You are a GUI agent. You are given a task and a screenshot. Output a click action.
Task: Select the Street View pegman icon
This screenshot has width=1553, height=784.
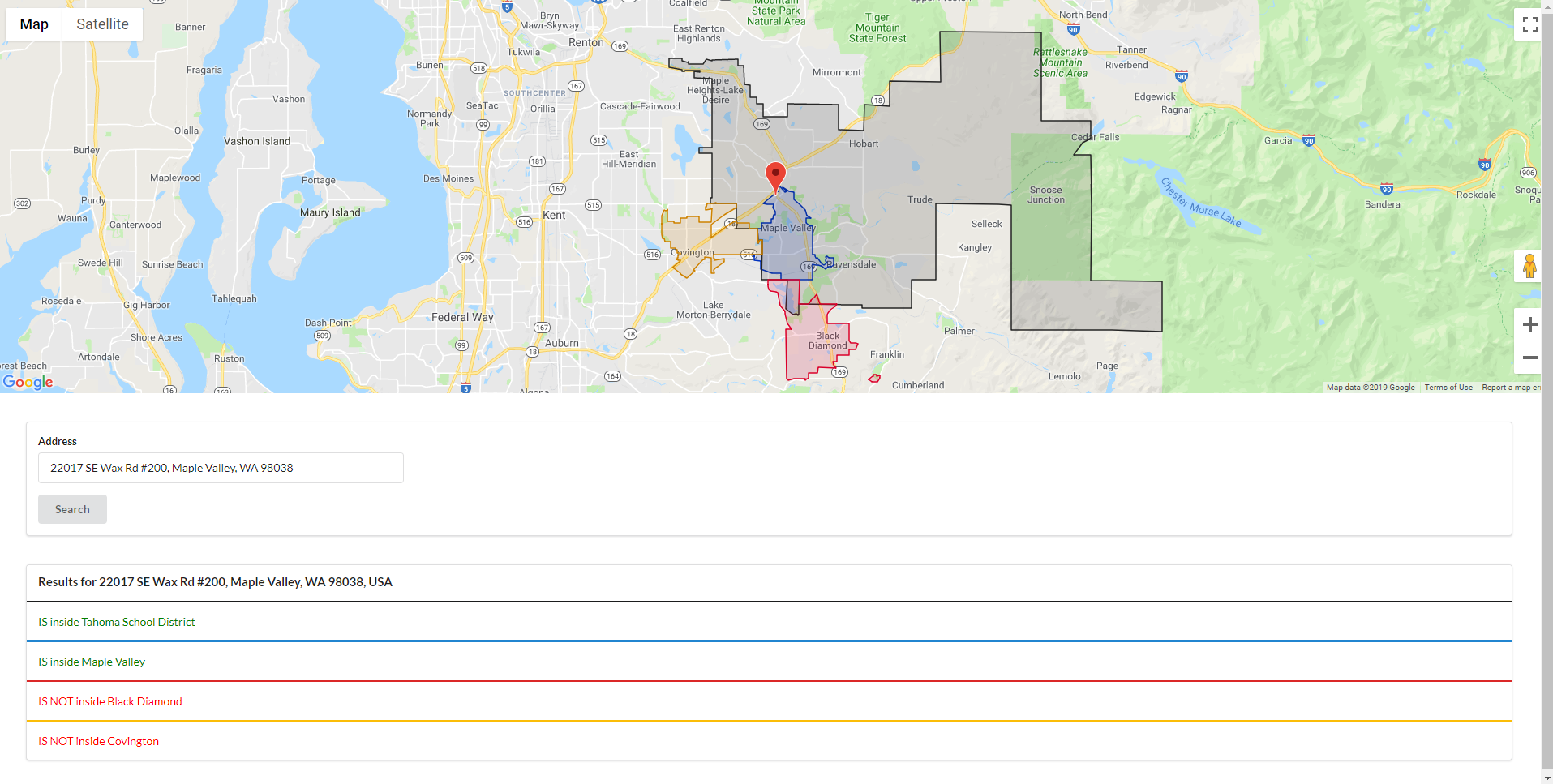pyautogui.click(x=1529, y=266)
